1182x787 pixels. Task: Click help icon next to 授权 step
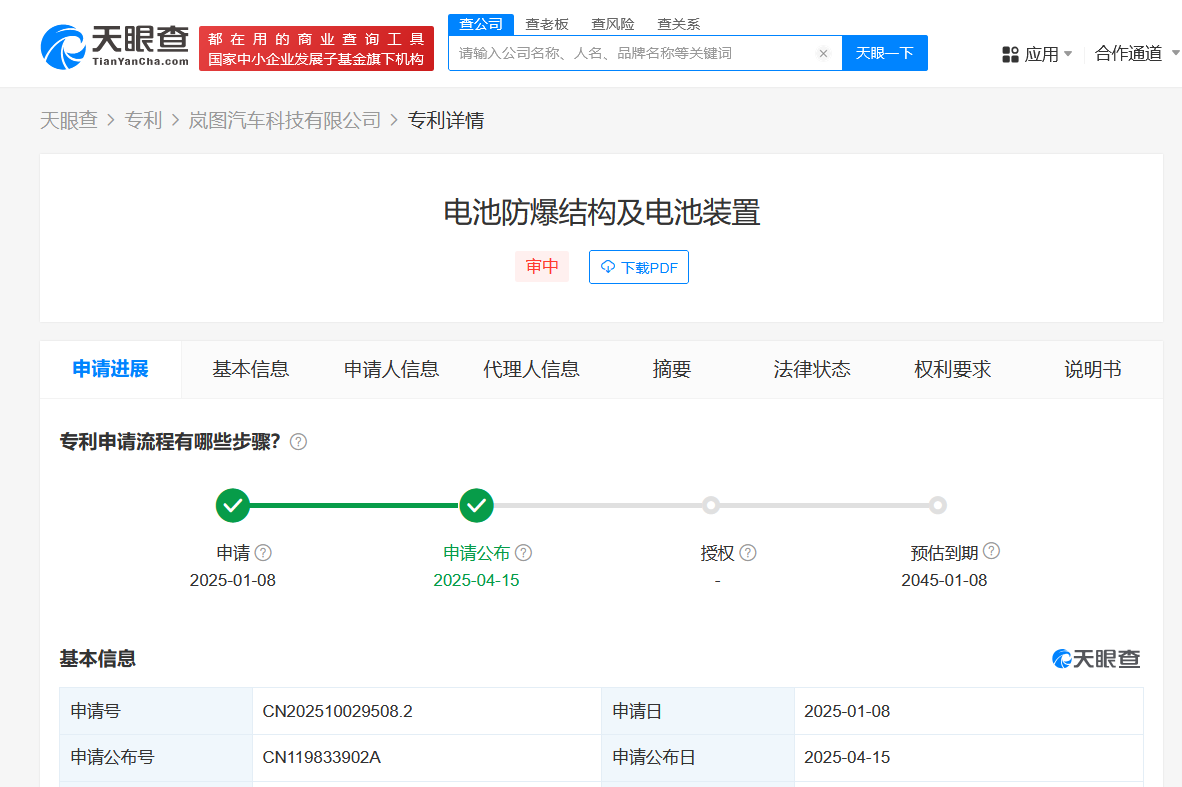(748, 553)
